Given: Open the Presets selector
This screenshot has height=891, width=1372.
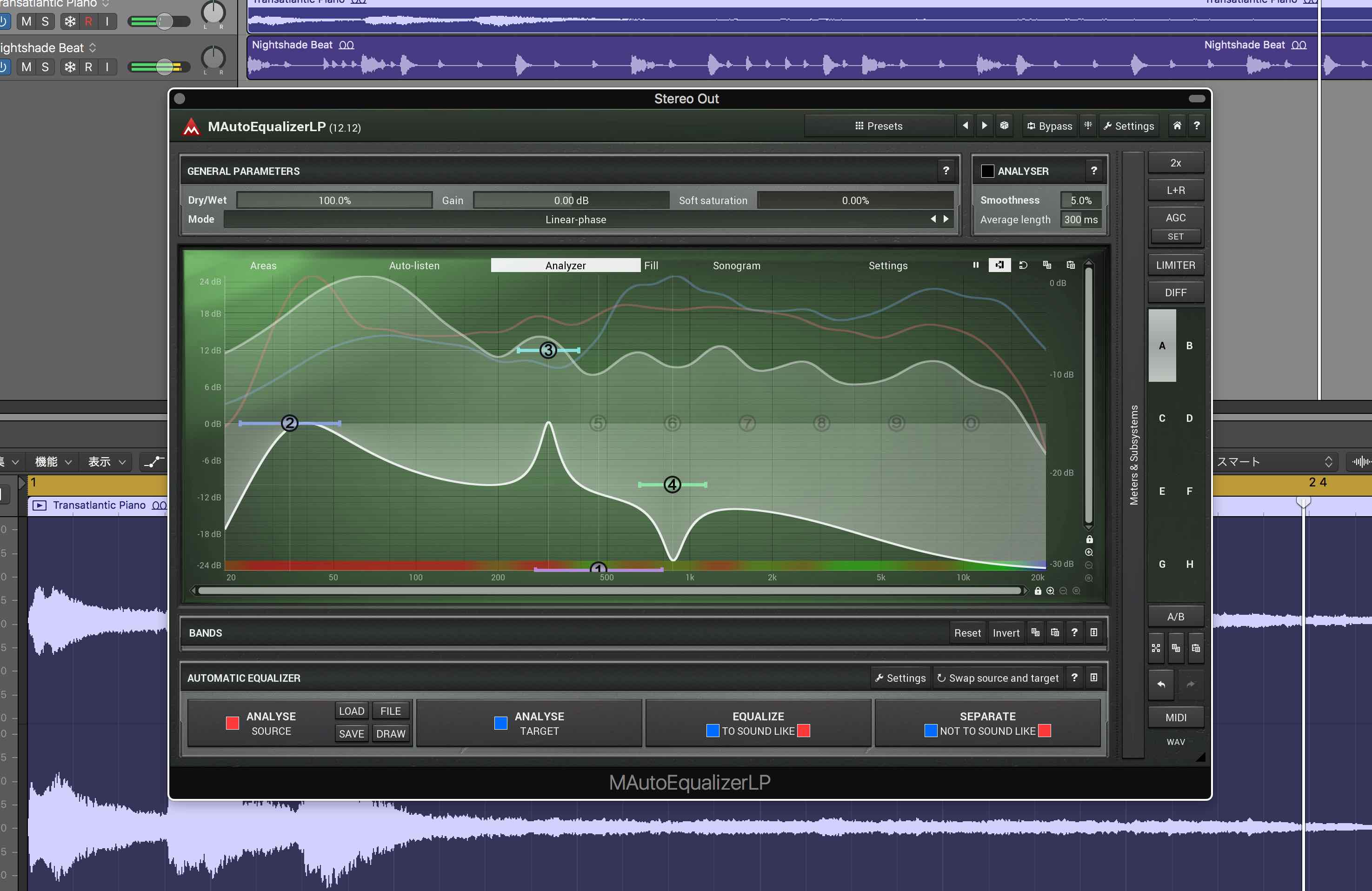Looking at the screenshot, I should (879, 126).
